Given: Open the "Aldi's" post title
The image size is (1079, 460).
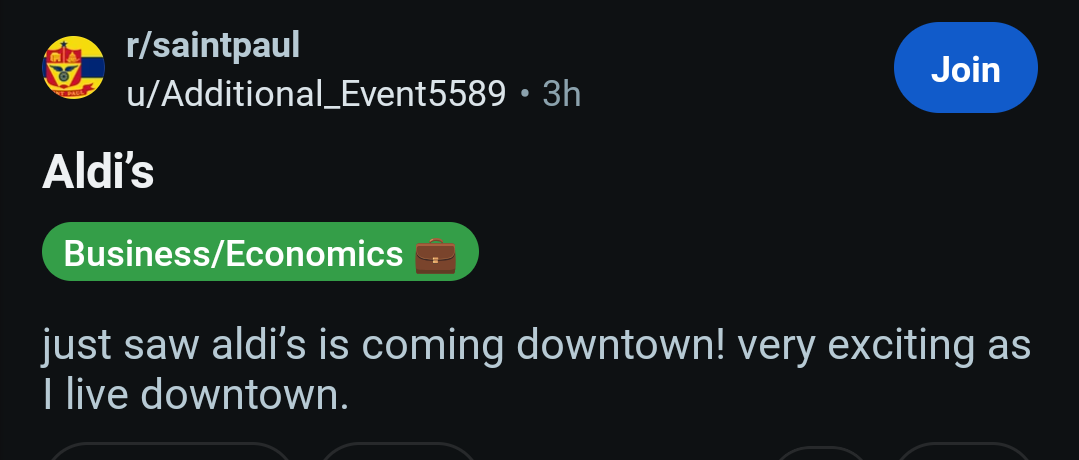Looking at the screenshot, I should tap(98, 173).
